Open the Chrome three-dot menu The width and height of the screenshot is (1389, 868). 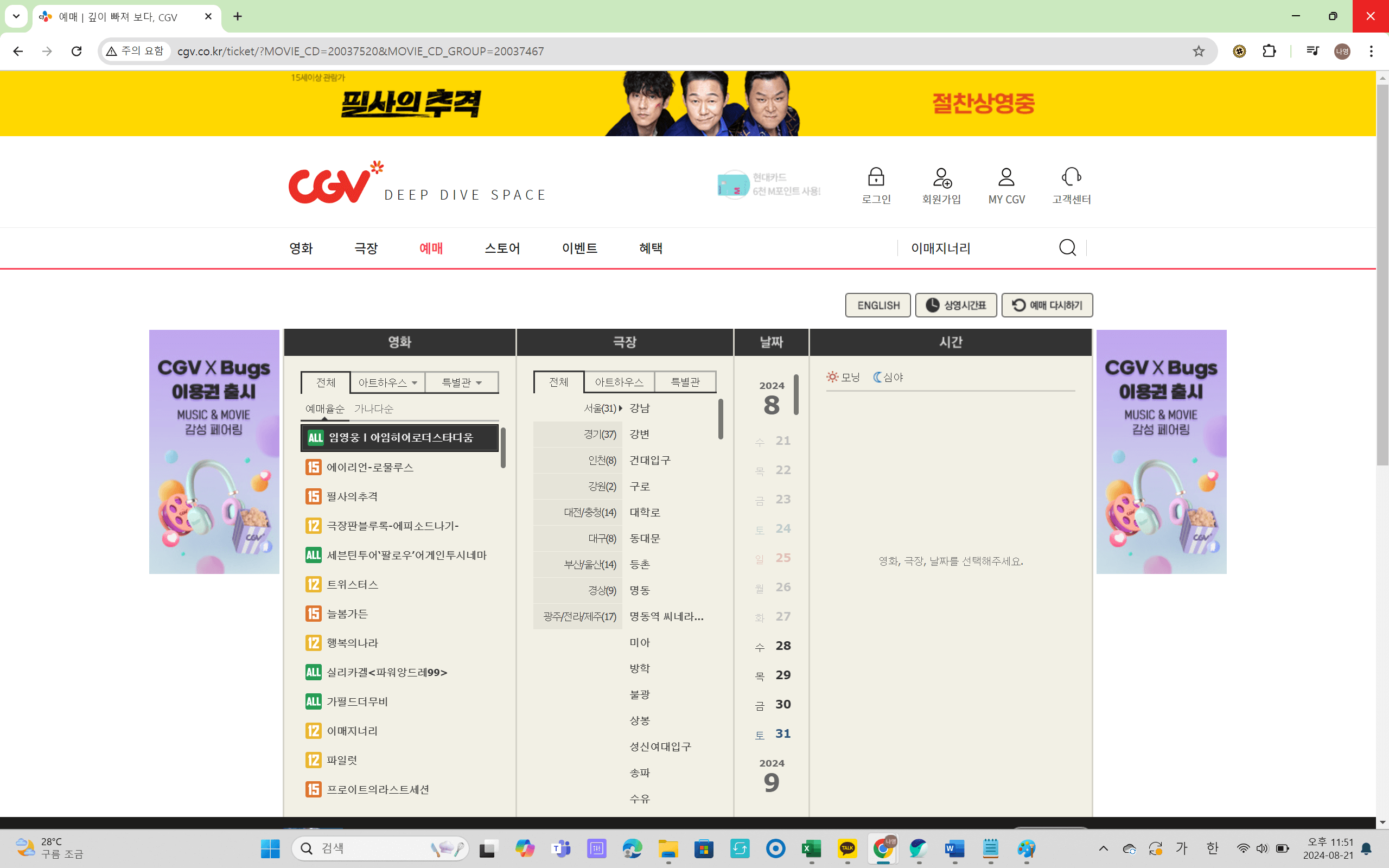point(1371,51)
